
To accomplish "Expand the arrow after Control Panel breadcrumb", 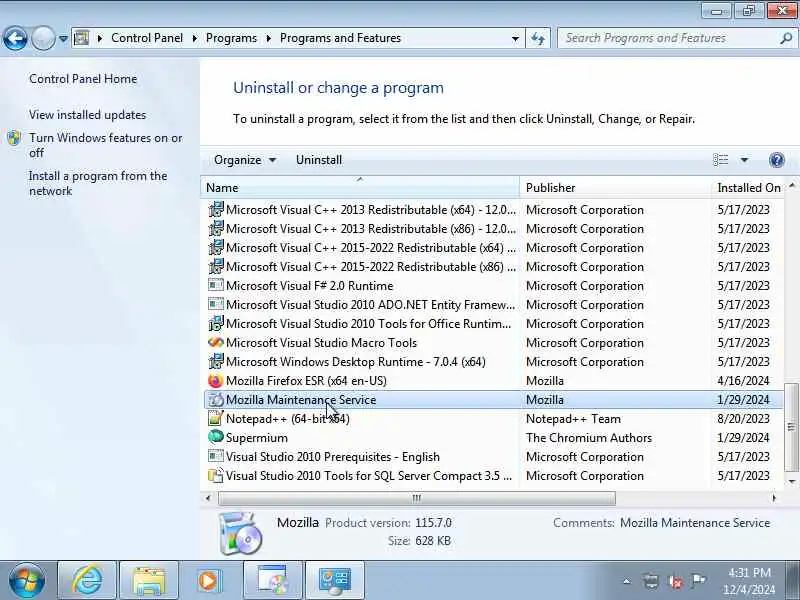I will (194, 38).
